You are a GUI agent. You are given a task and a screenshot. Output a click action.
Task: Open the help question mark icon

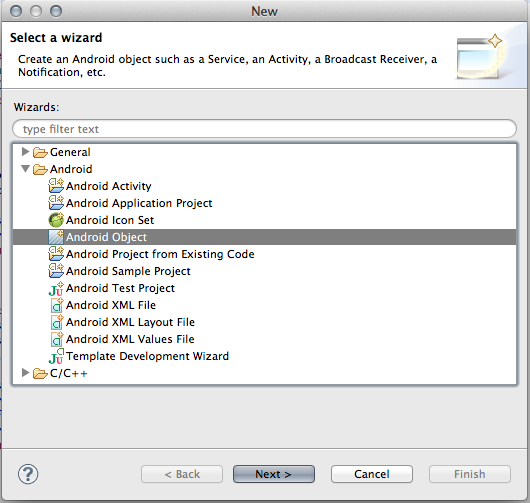tap(28, 474)
